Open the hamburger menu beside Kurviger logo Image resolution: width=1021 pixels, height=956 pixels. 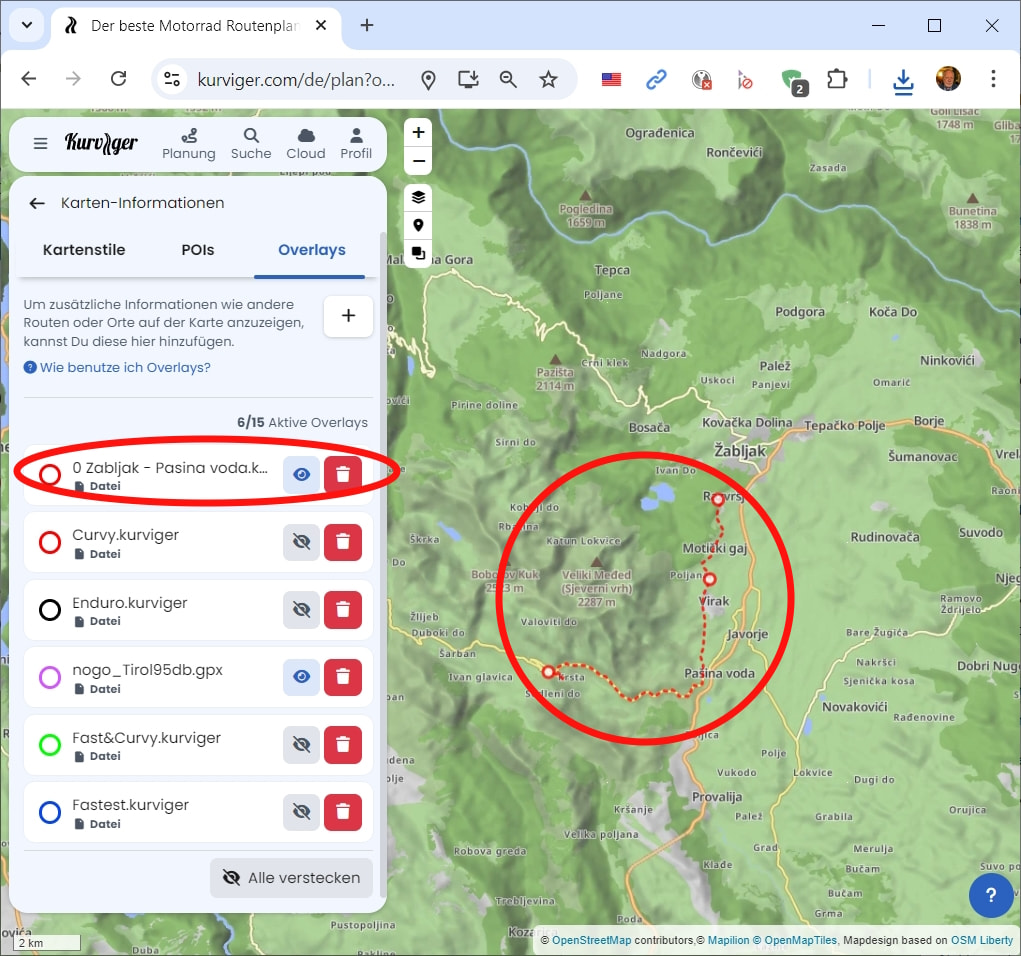pyautogui.click(x=40, y=143)
